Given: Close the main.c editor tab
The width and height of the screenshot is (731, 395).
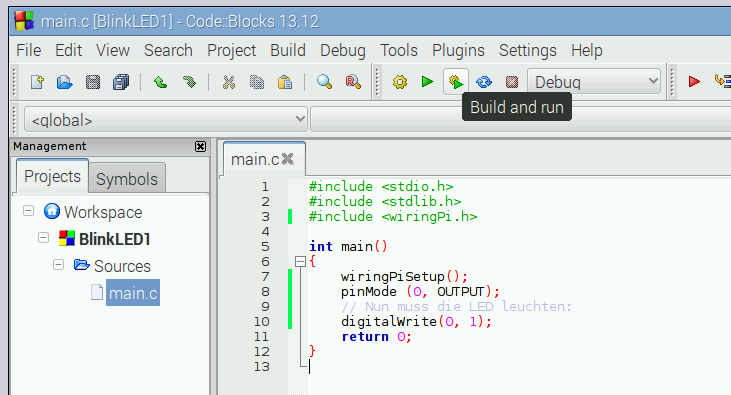Looking at the screenshot, I should [x=288, y=159].
